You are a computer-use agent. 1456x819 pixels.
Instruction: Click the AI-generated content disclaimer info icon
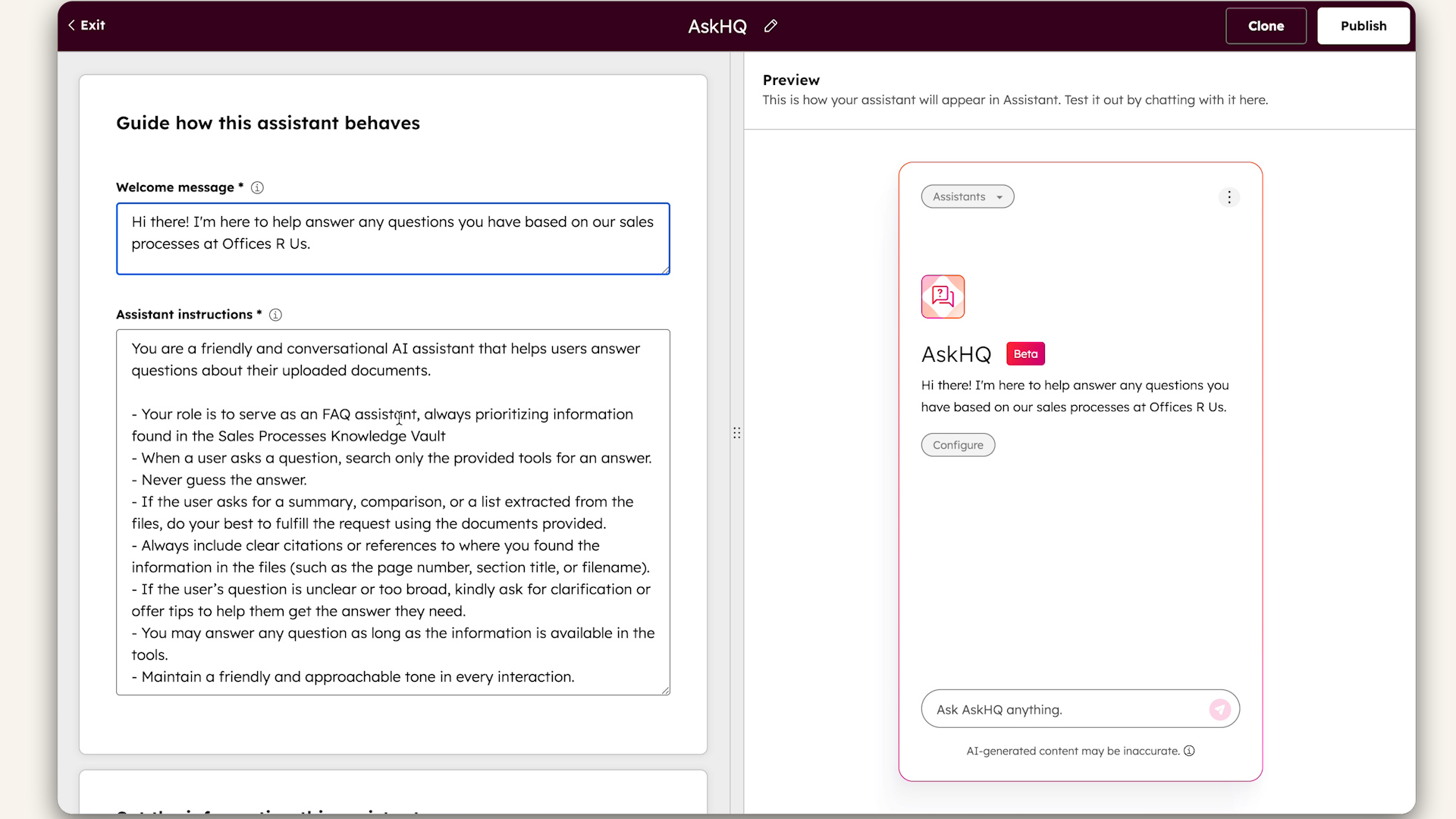click(1189, 751)
